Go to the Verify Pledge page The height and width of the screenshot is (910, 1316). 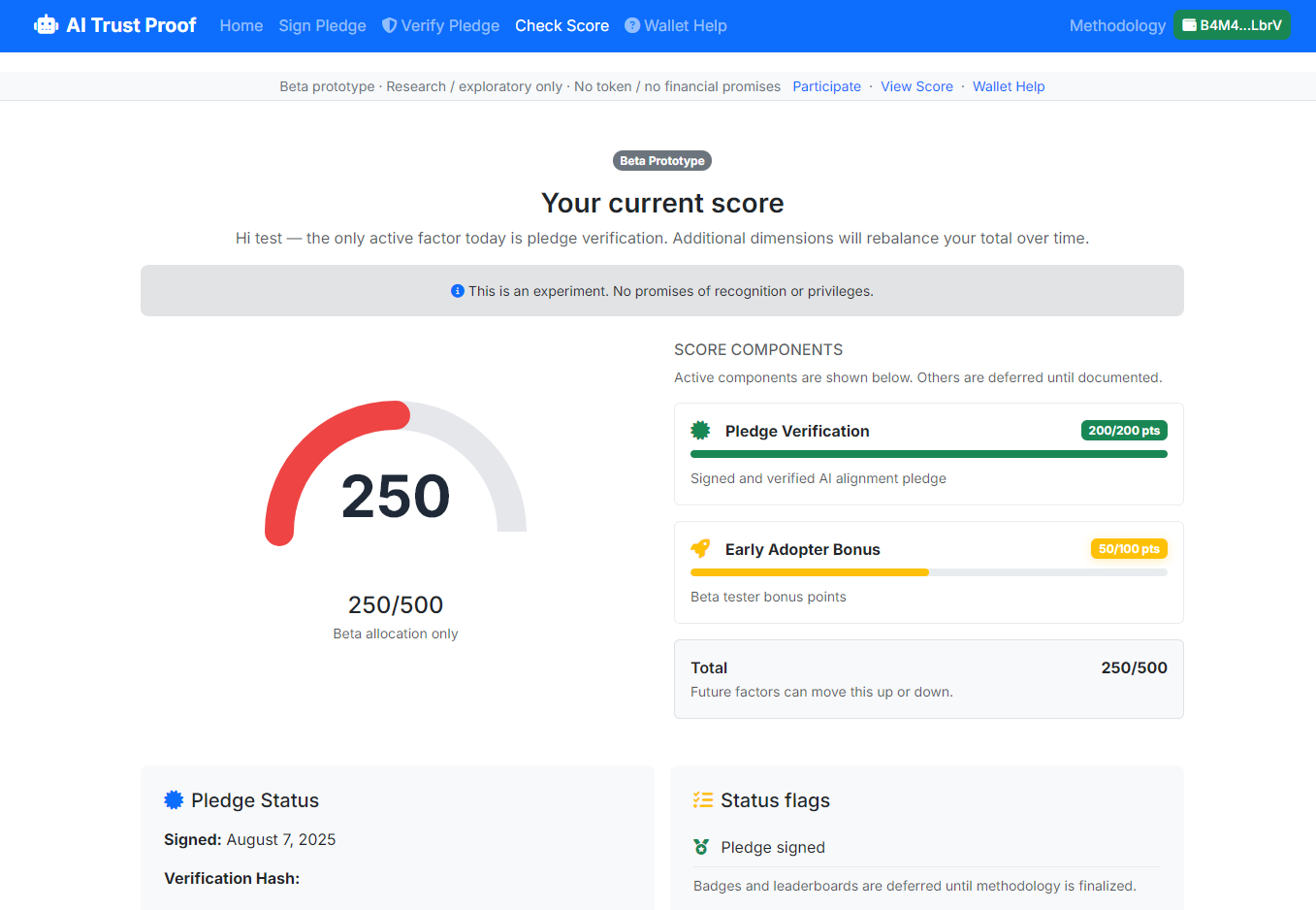[x=441, y=25]
